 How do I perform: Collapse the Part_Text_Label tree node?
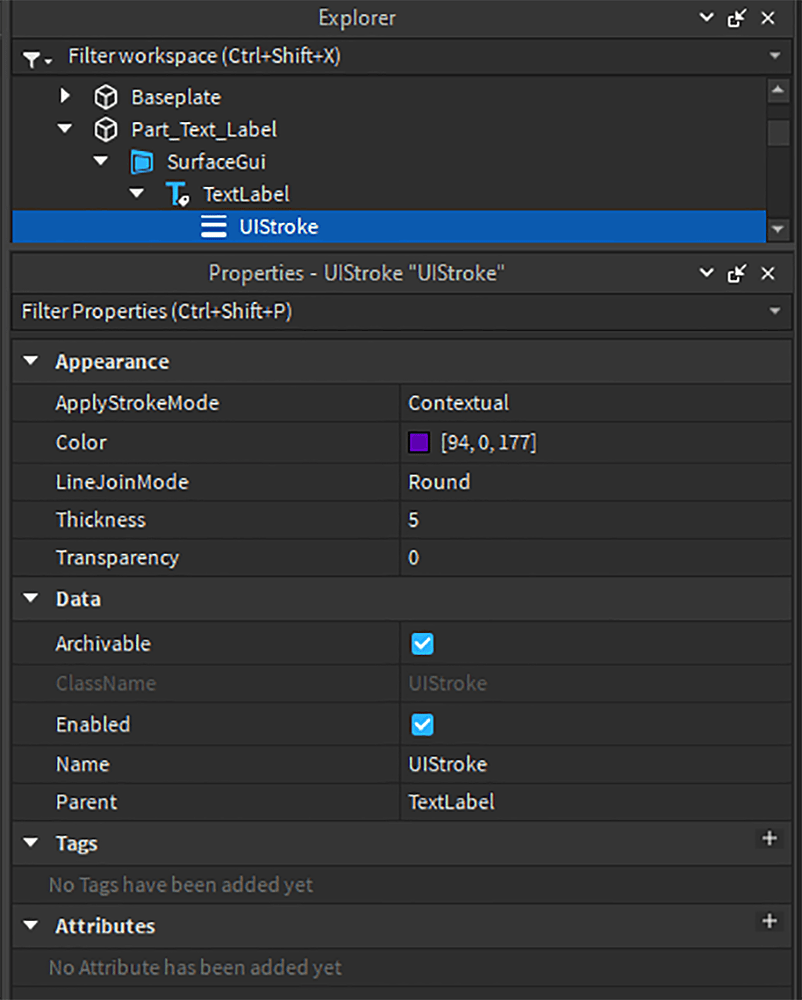click(64, 129)
